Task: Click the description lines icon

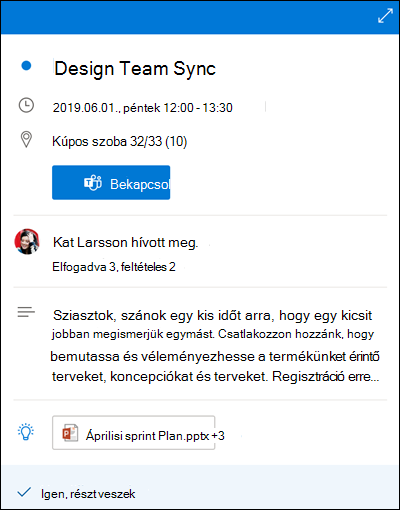Action: [26, 312]
